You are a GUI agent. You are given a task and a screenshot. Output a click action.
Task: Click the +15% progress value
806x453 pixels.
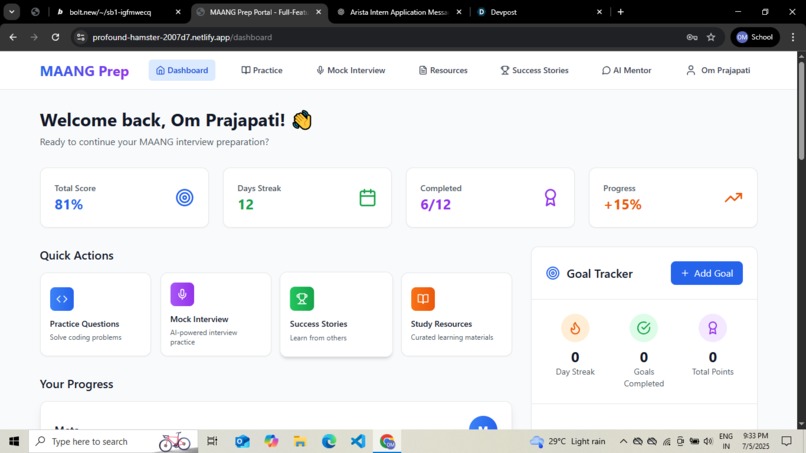point(622,205)
